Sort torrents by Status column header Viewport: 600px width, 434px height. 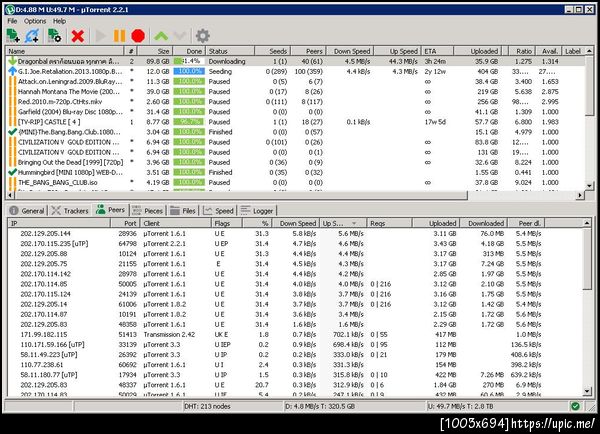[x=230, y=51]
